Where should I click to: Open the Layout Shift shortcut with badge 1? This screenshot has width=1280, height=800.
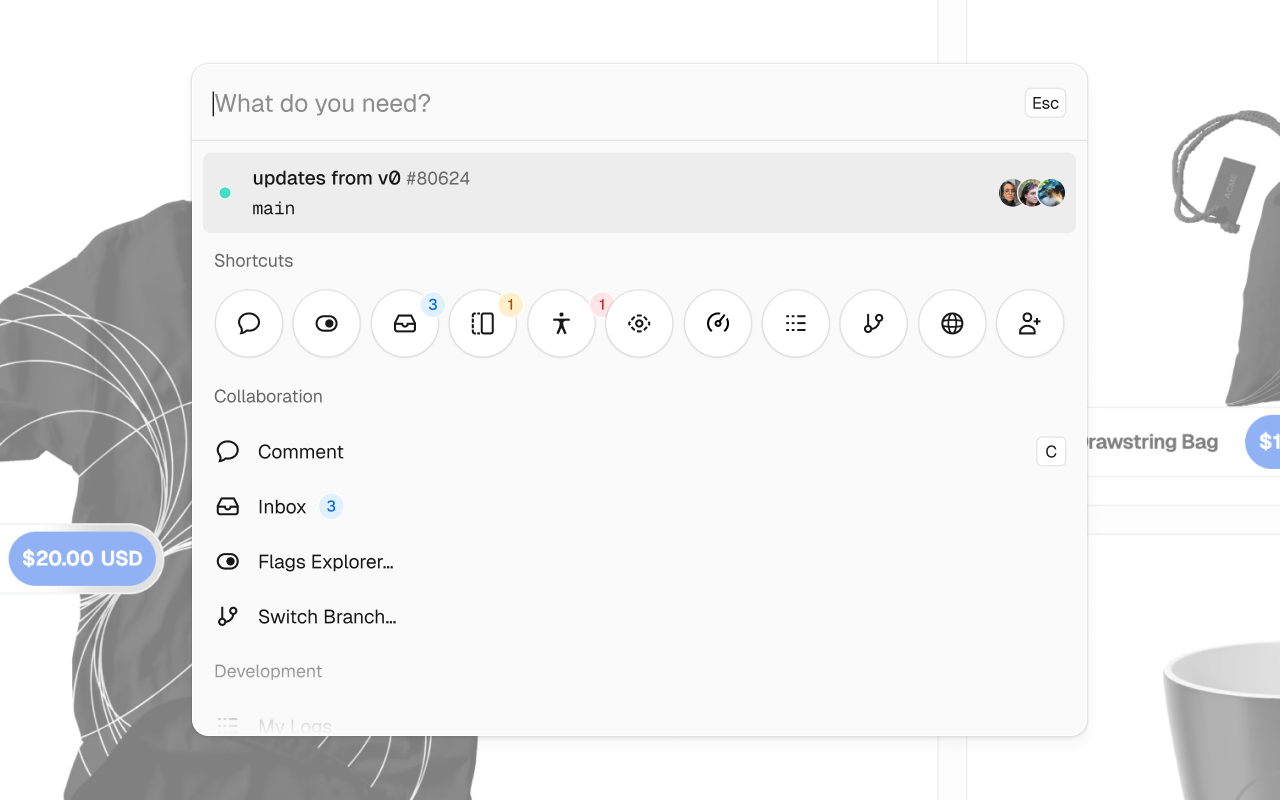coord(483,323)
